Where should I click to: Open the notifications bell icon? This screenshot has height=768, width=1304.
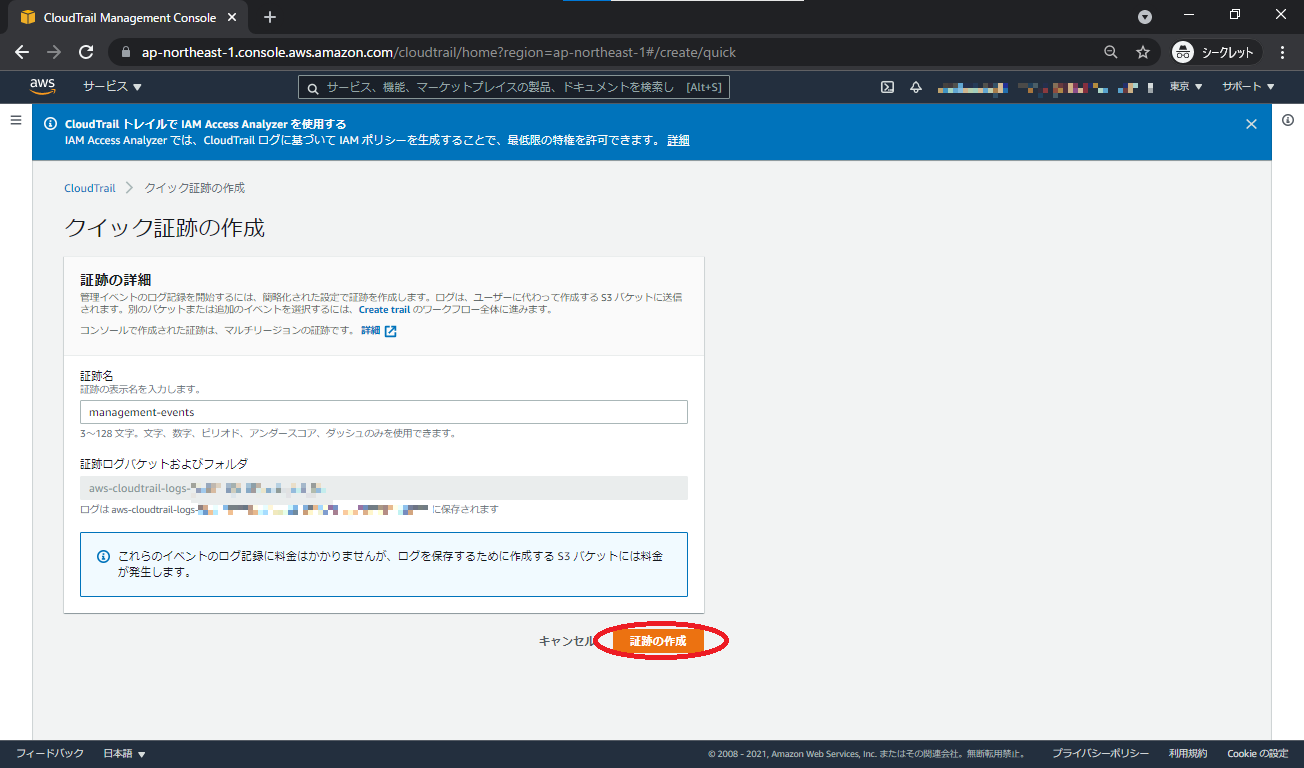915,87
